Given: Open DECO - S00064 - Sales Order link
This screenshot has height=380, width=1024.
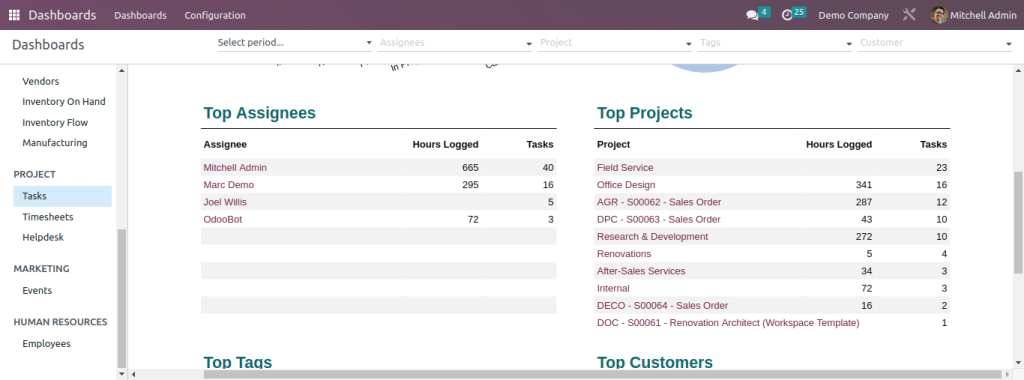Looking at the screenshot, I should (662, 306).
